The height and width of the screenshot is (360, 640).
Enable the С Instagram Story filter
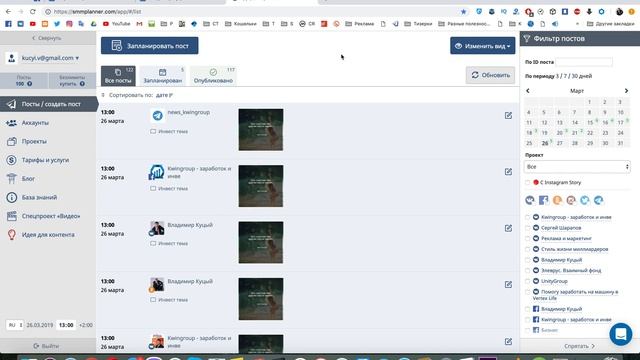527,182
